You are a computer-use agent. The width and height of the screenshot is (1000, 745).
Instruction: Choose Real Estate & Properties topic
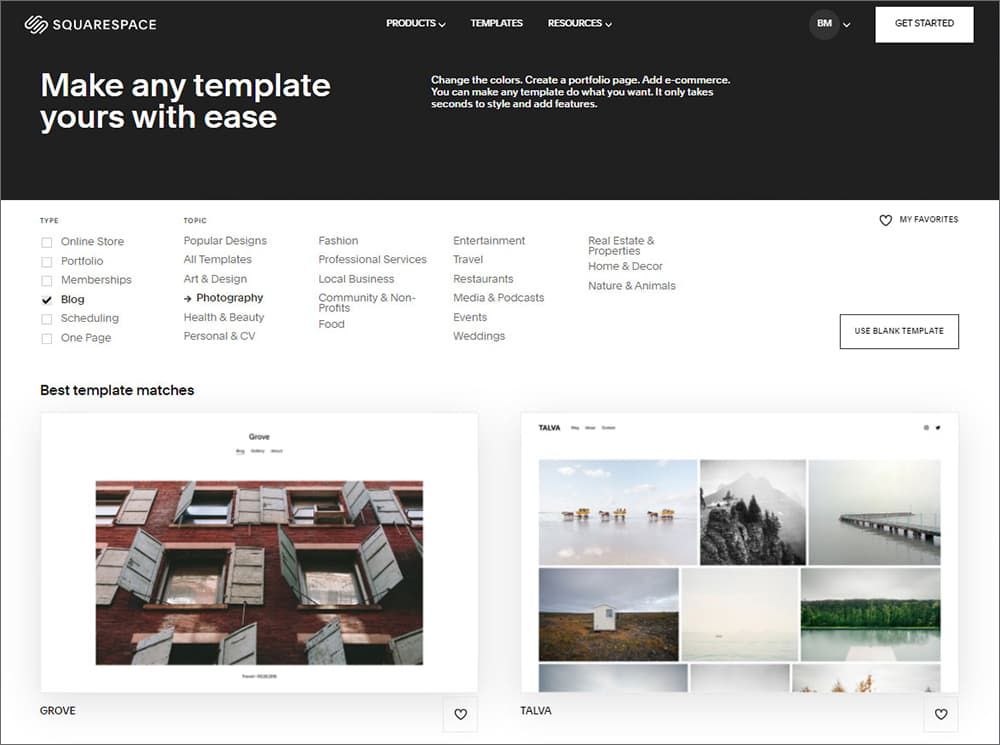click(x=621, y=246)
